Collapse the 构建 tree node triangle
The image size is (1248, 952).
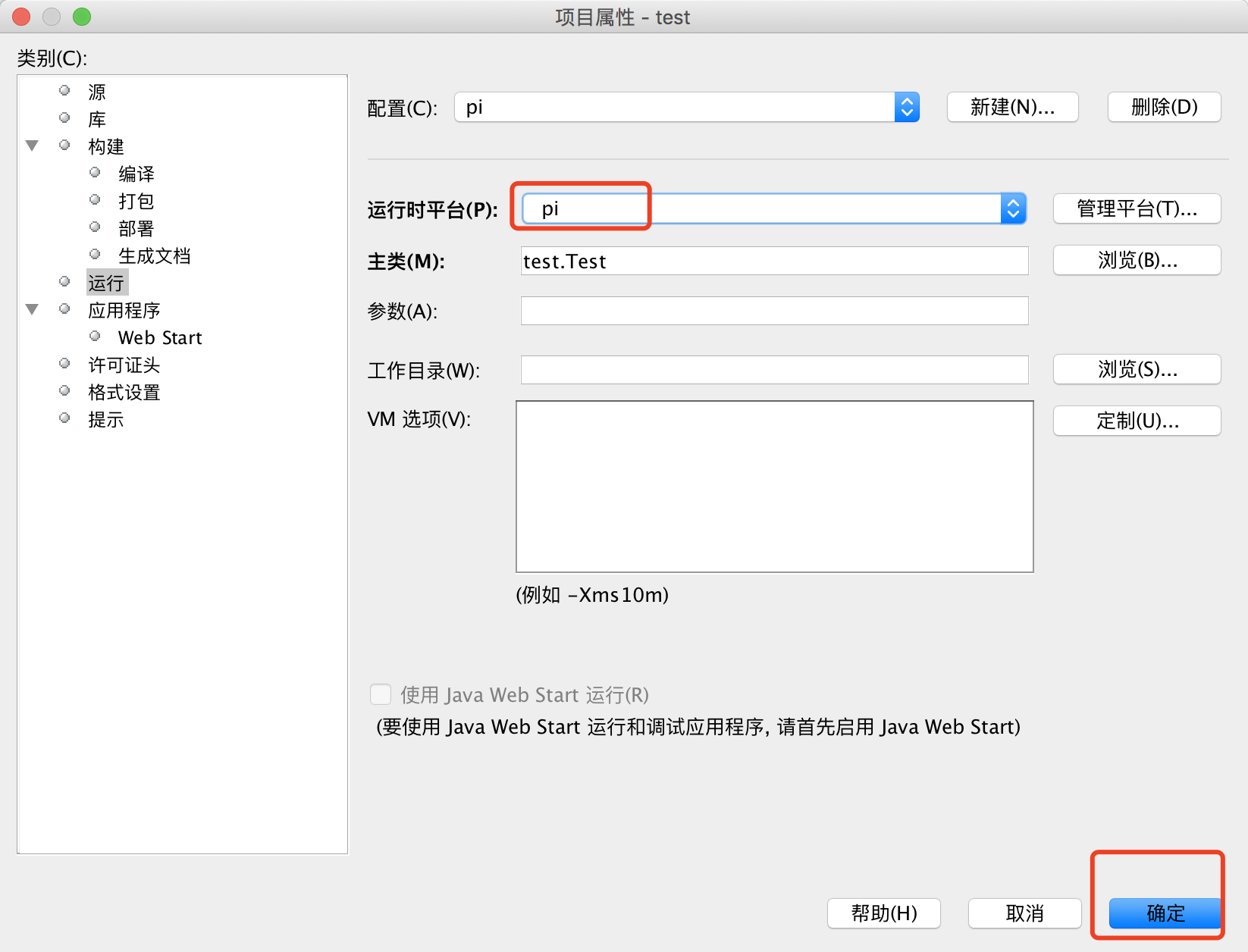[32, 146]
